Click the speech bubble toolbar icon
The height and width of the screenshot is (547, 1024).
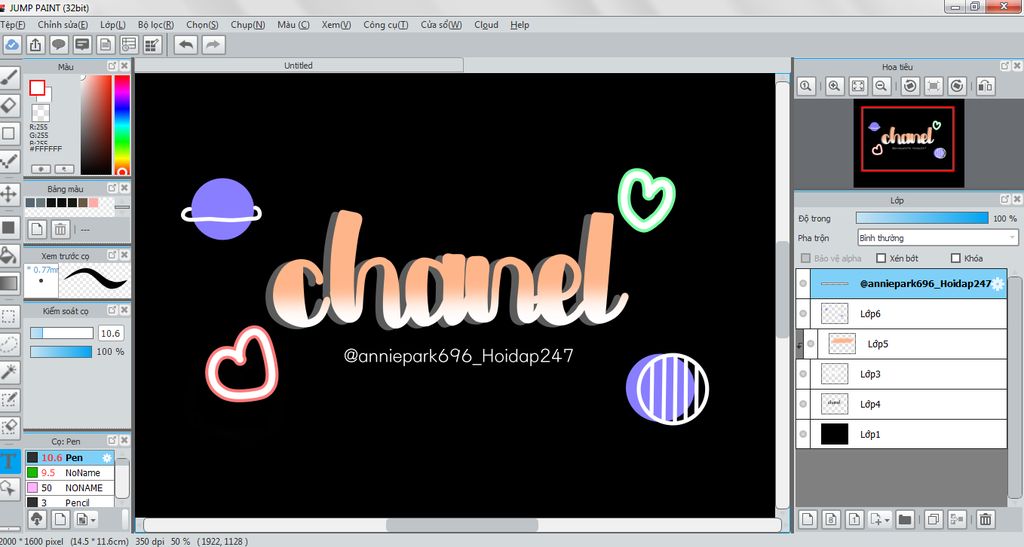(x=59, y=44)
